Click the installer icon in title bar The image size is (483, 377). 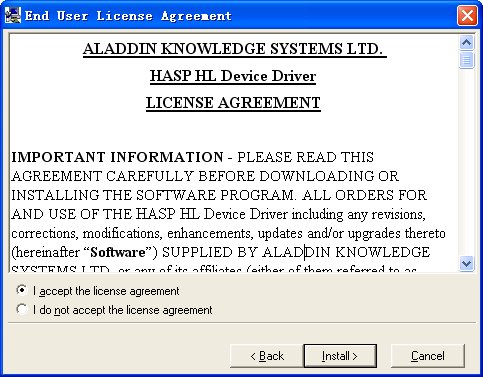[x=12, y=15]
